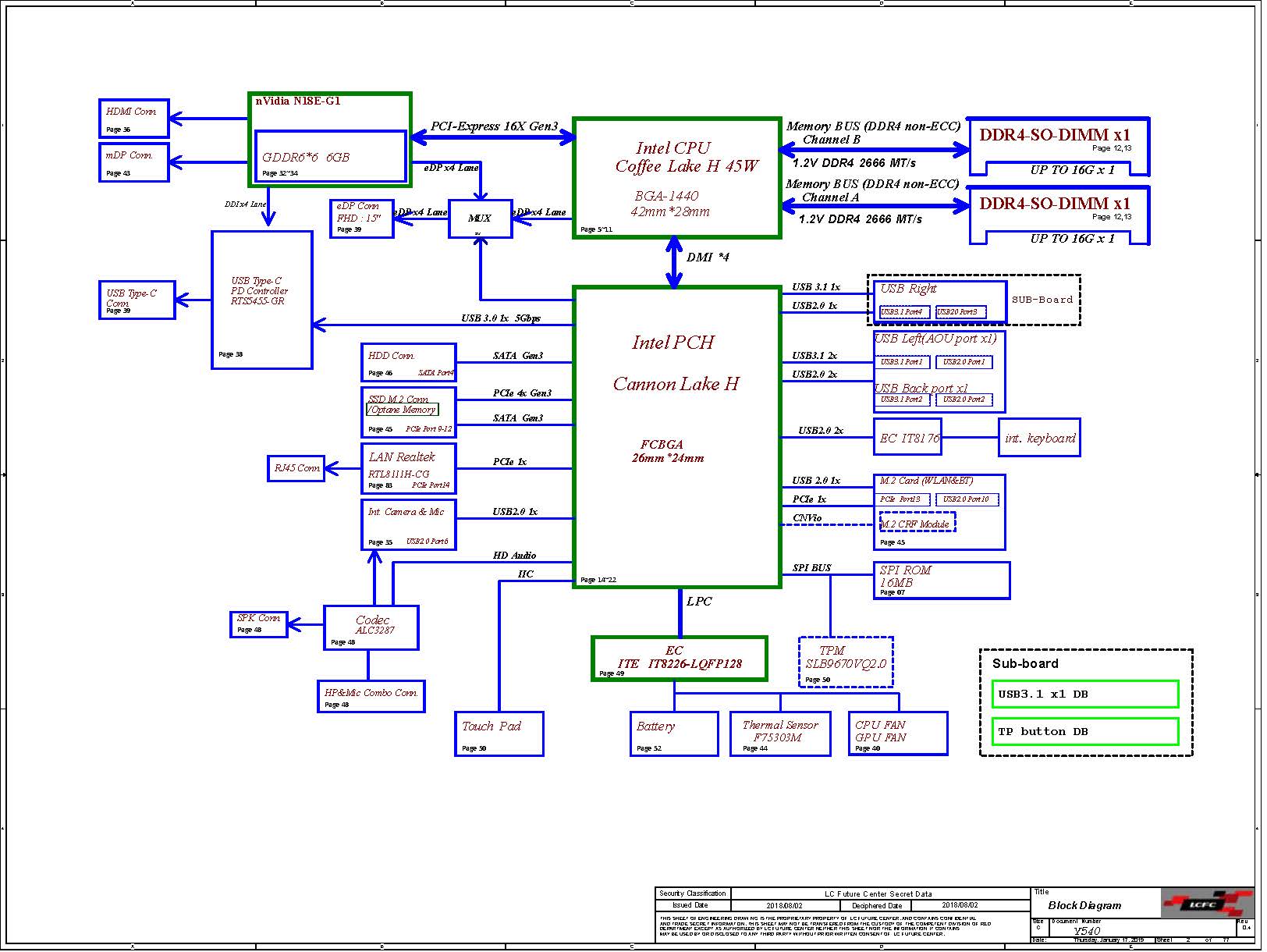The width and height of the screenshot is (1267, 952).
Task: Click the IIC label
Action: point(526,574)
